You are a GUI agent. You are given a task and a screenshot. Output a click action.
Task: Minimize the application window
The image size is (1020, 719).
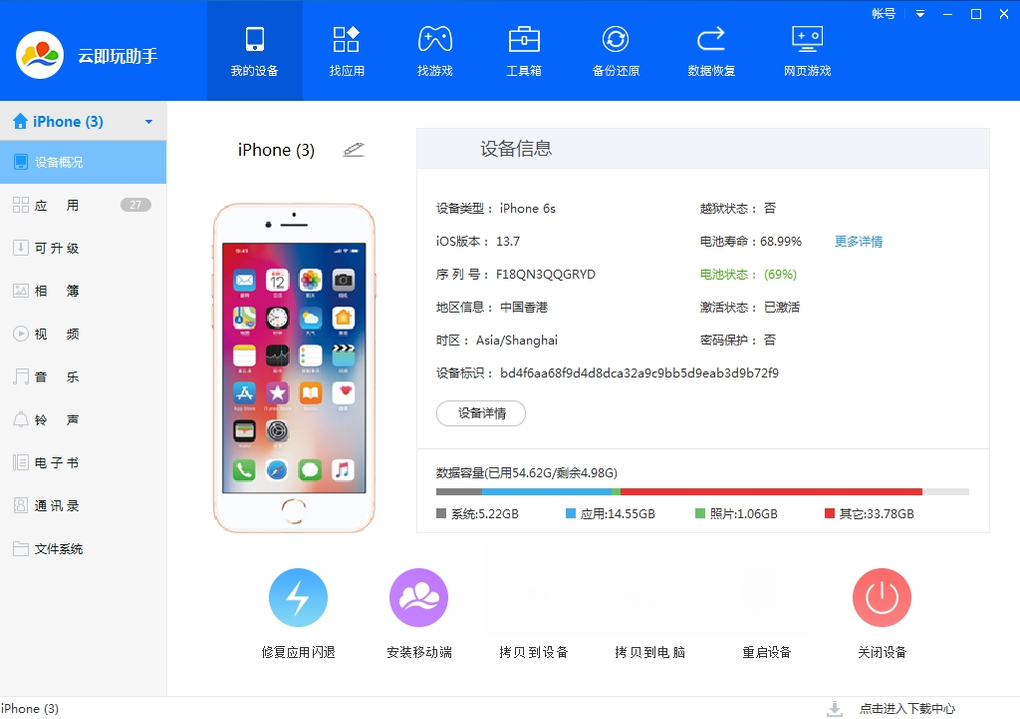pyautogui.click(x=948, y=14)
